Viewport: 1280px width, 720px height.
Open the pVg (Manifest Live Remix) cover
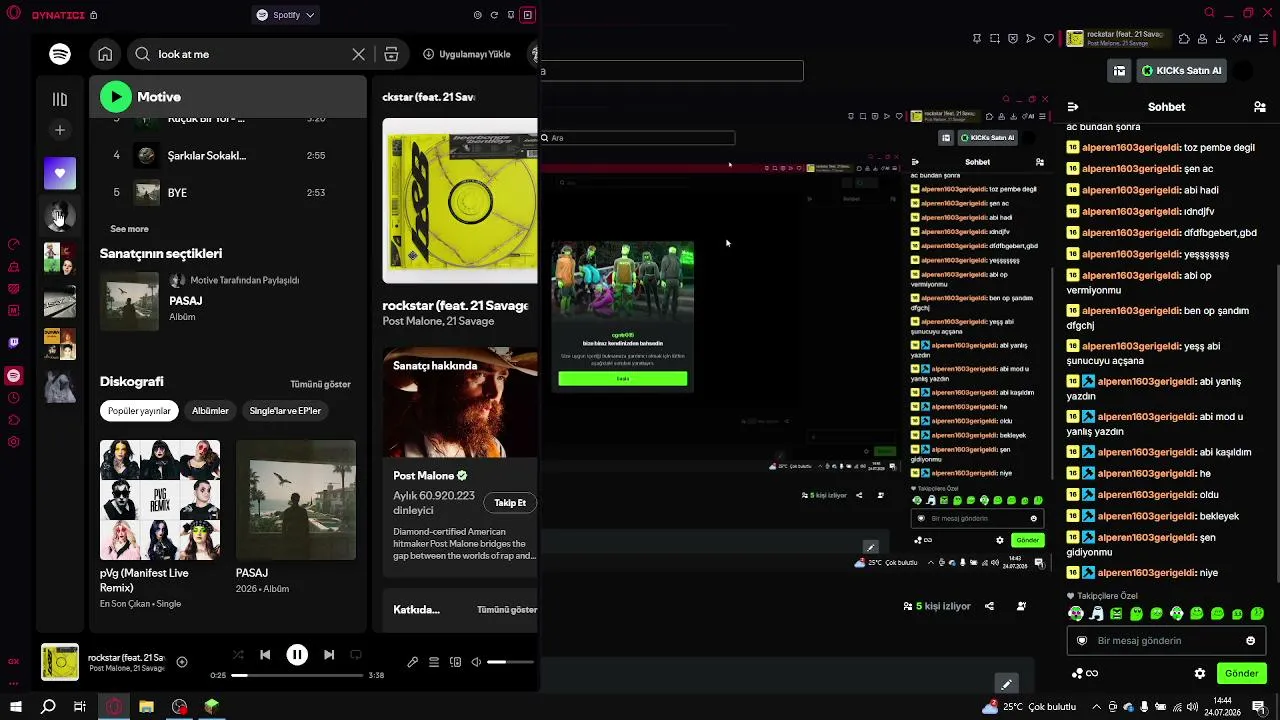pos(160,500)
